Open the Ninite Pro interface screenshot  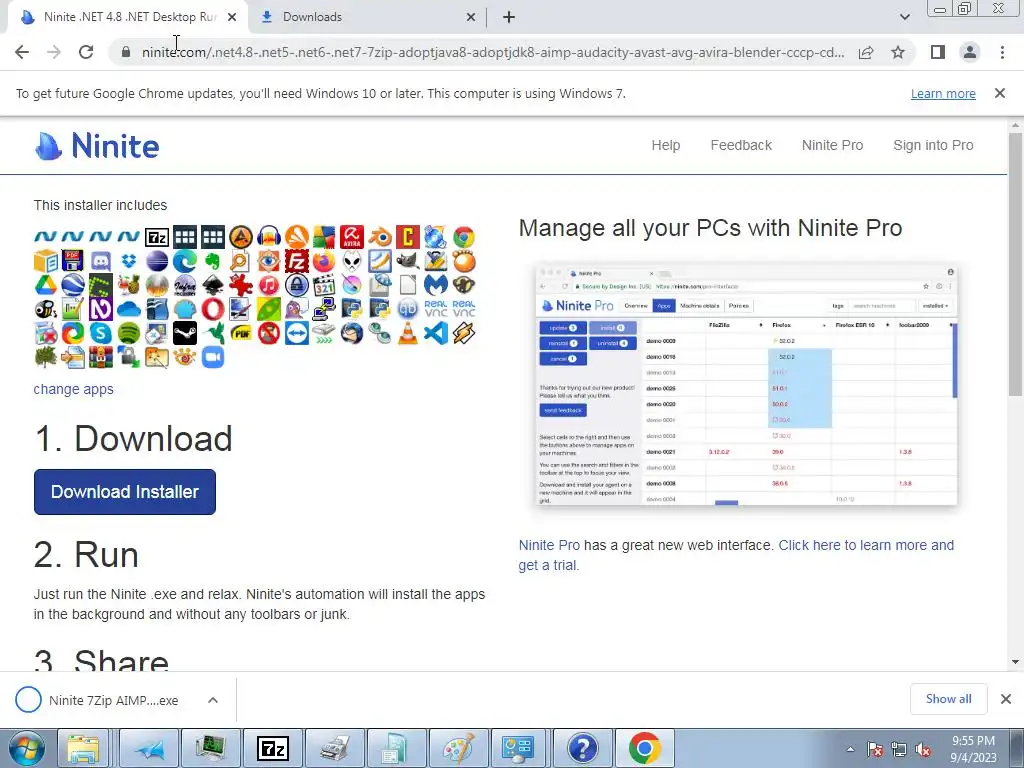click(x=746, y=385)
